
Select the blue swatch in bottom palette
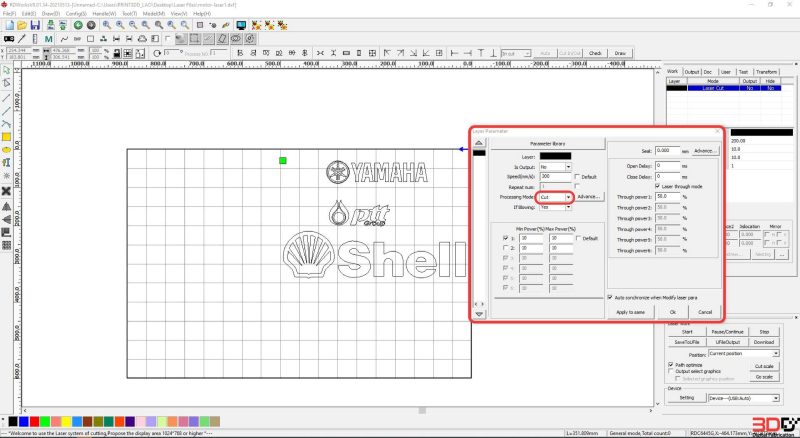23,422
